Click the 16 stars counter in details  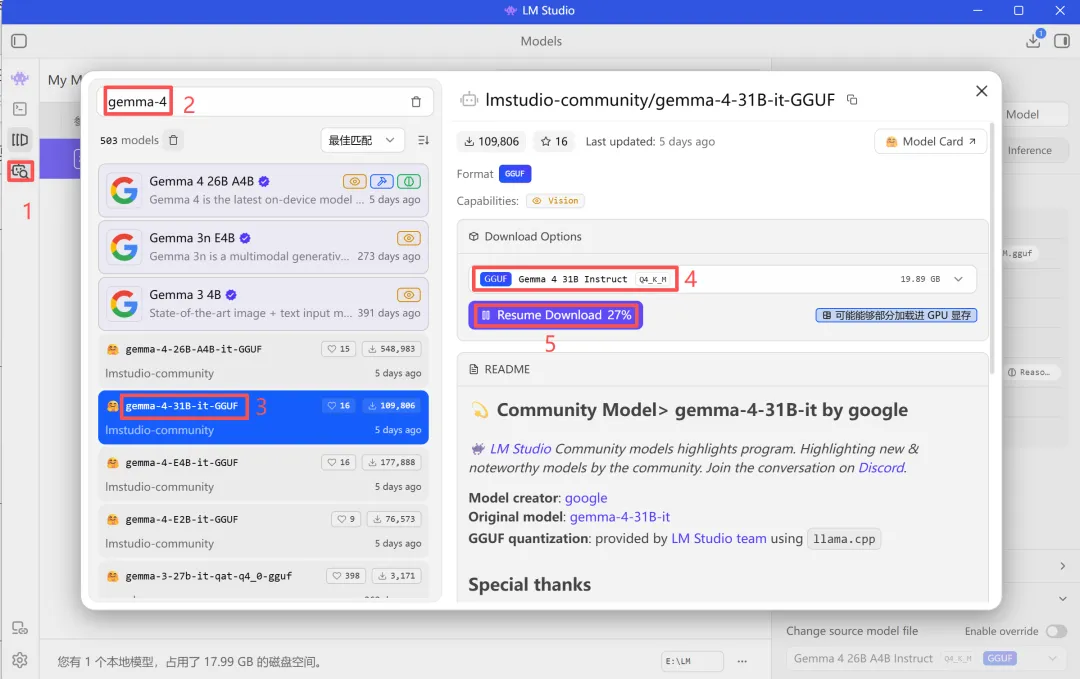(x=554, y=141)
